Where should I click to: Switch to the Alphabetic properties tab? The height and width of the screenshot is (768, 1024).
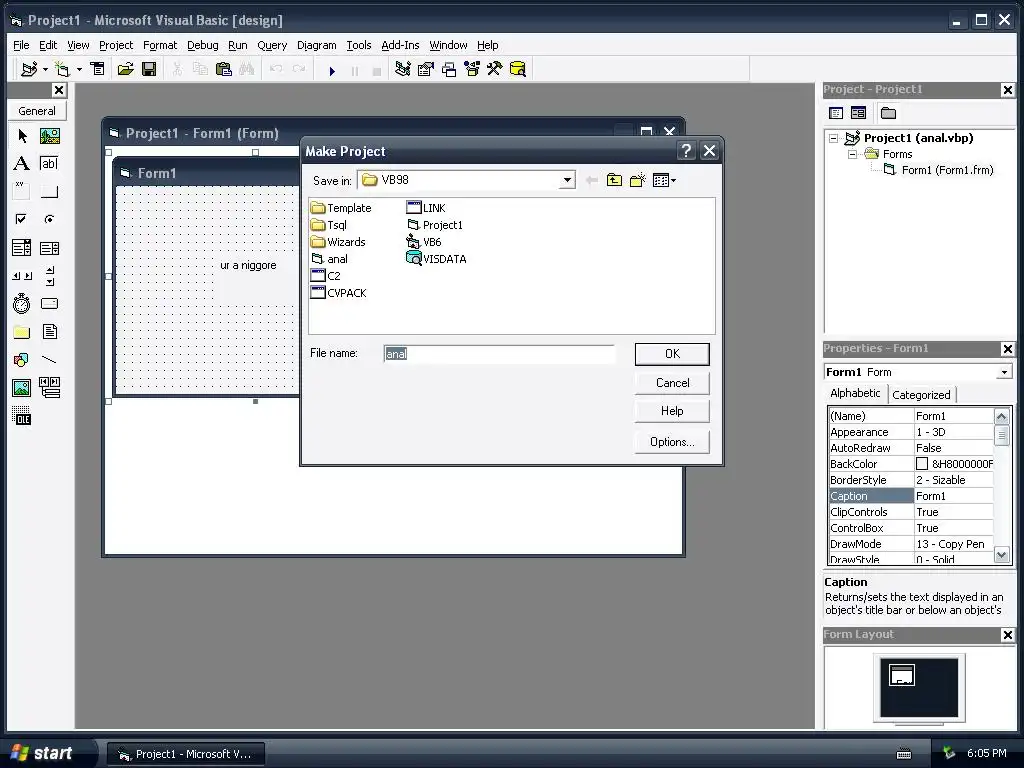click(855, 393)
